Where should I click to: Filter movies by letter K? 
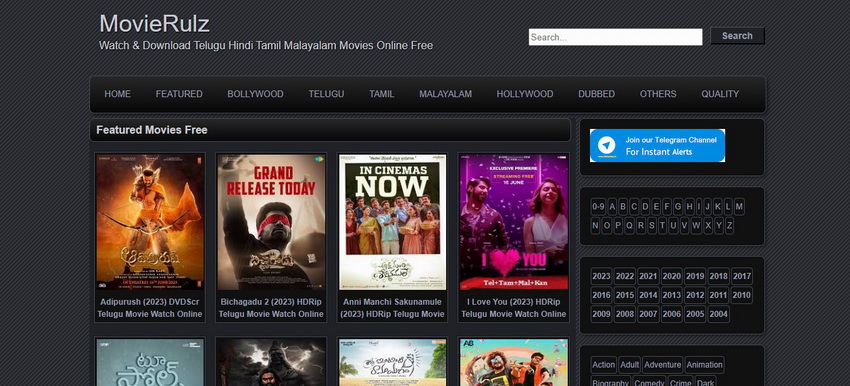tap(718, 207)
